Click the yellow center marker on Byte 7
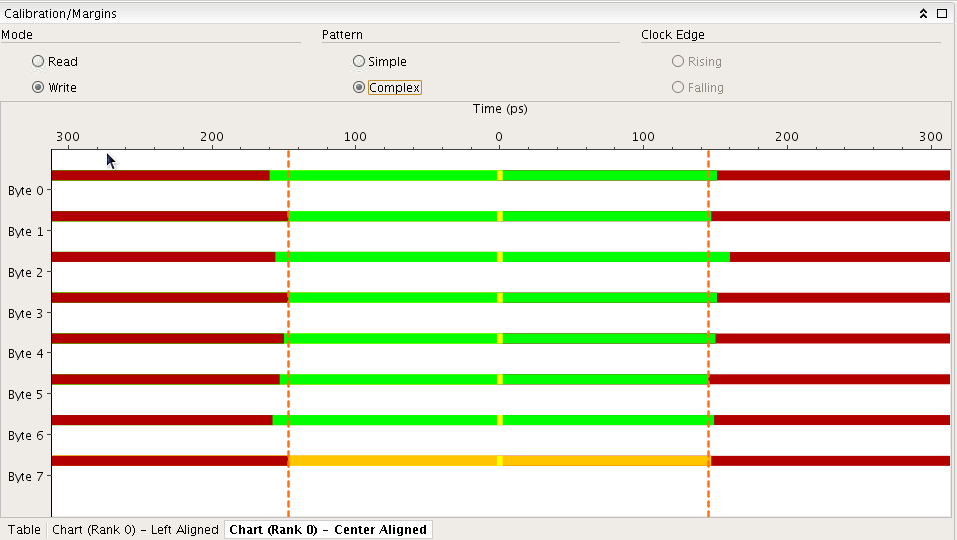This screenshot has width=957, height=540. (x=500, y=461)
